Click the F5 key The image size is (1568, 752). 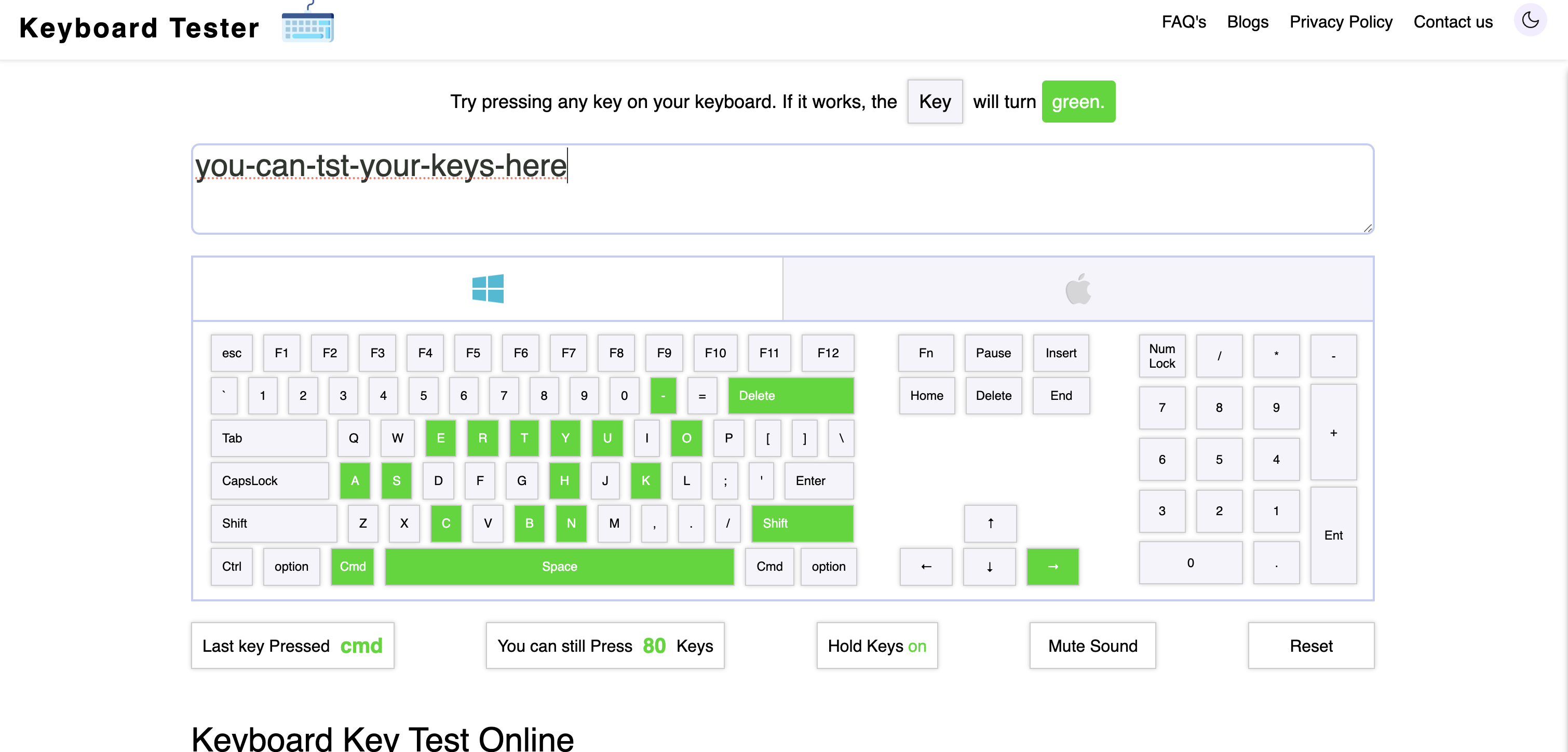pos(473,353)
